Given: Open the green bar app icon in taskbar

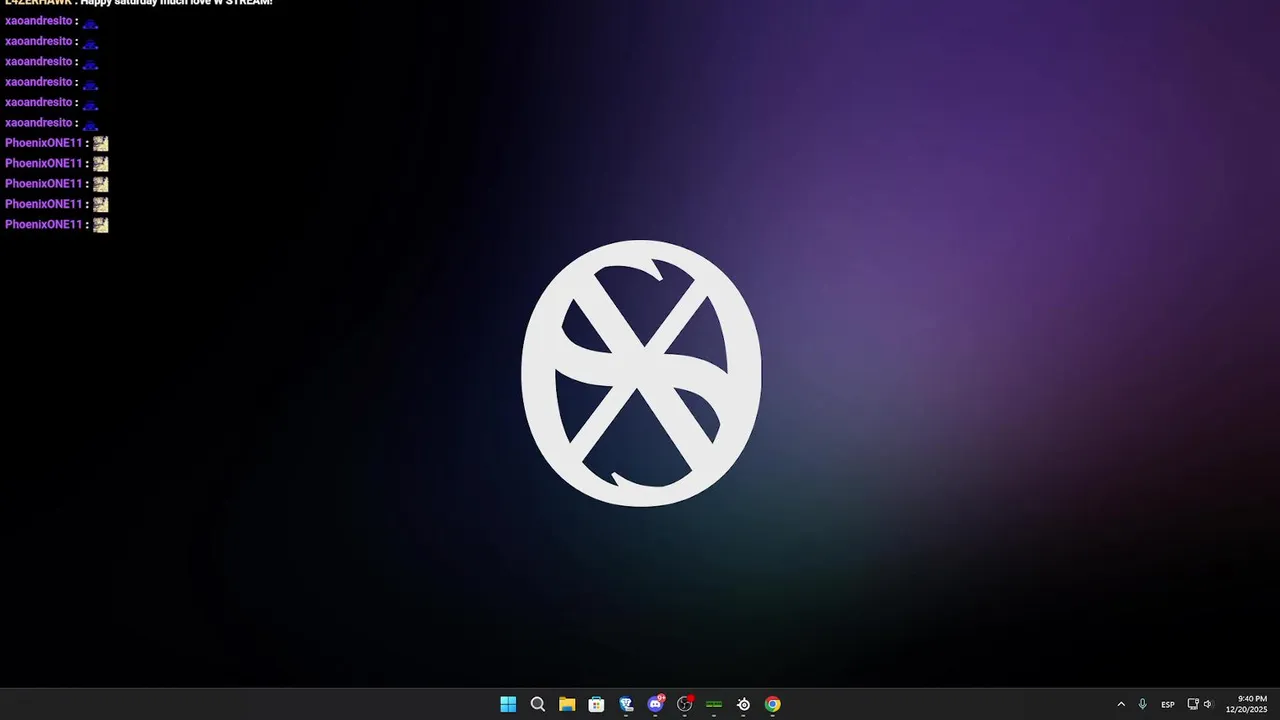Looking at the screenshot, I should point(714,704).
